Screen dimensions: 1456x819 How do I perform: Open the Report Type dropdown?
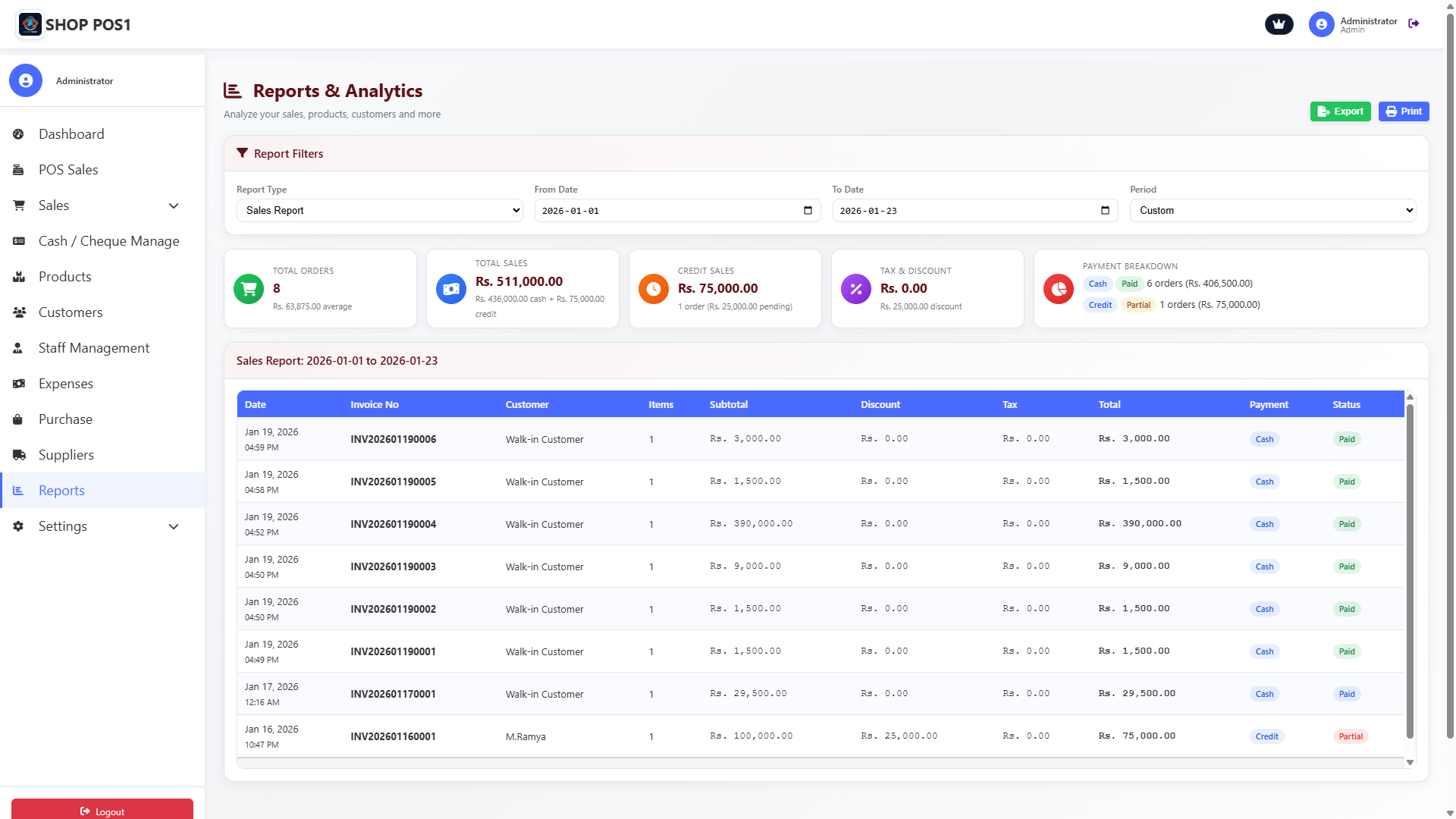pos(379,210)
